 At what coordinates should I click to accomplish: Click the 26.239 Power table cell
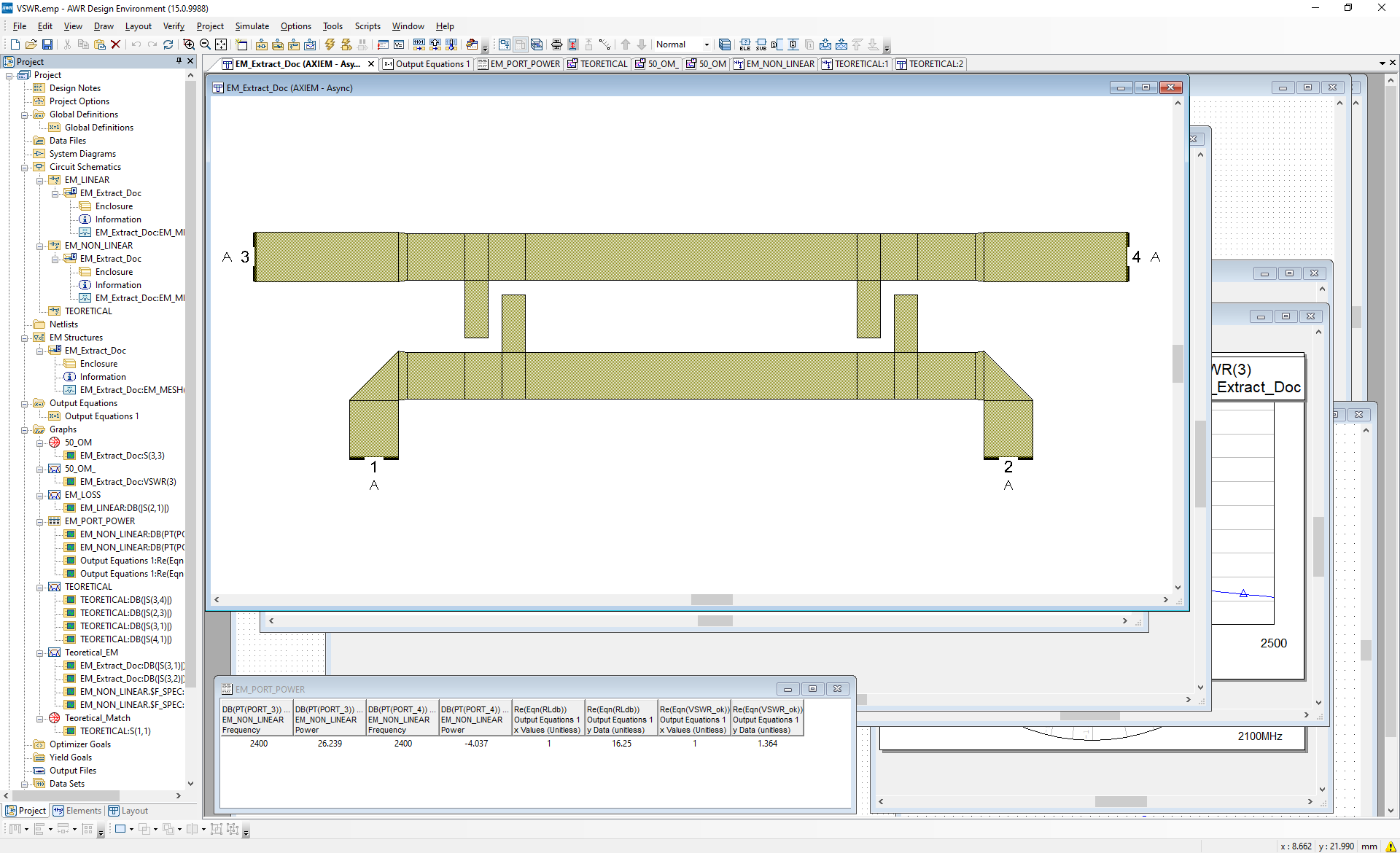(x=330, y=744)
